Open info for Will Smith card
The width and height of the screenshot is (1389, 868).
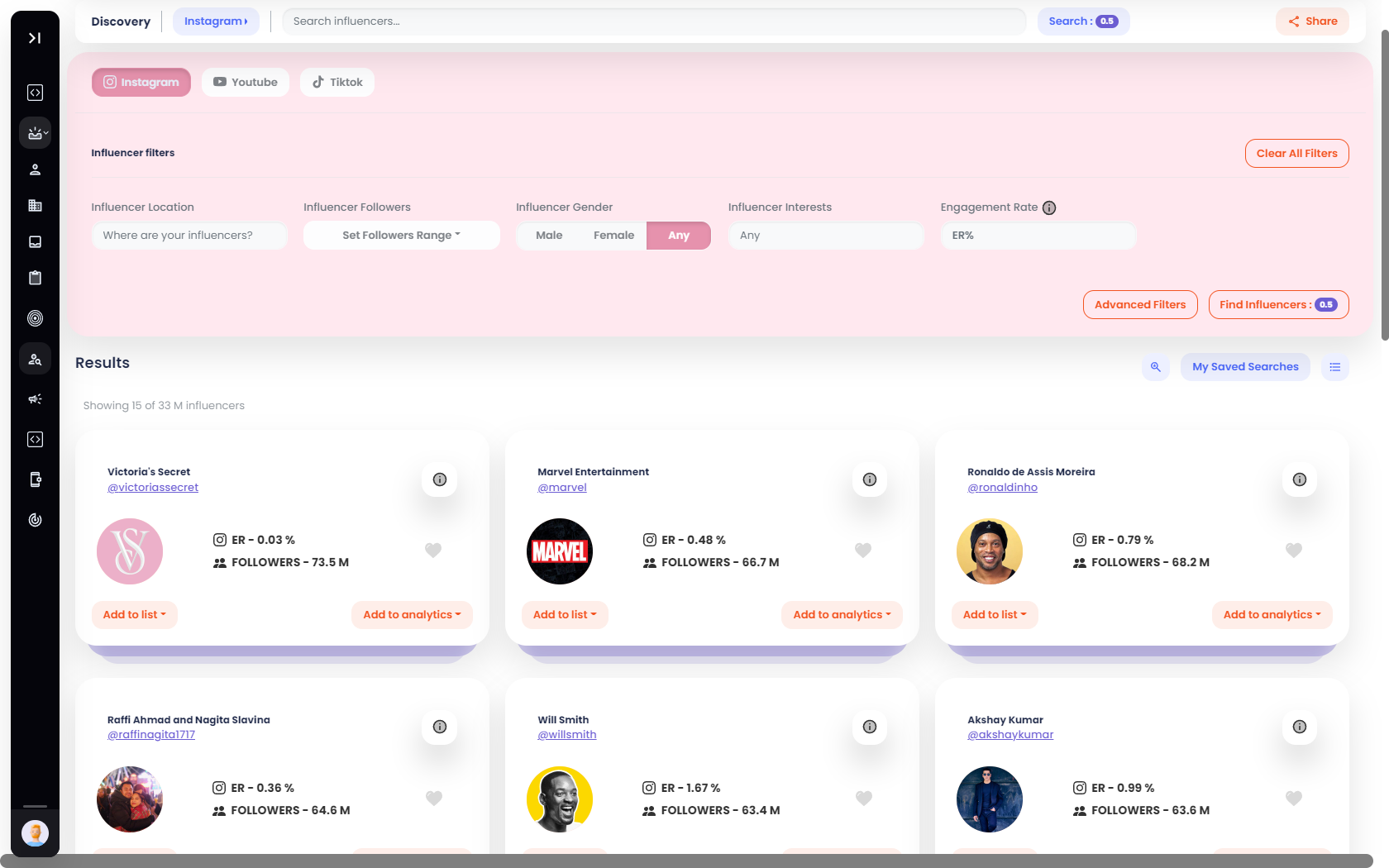pos(870,727)
